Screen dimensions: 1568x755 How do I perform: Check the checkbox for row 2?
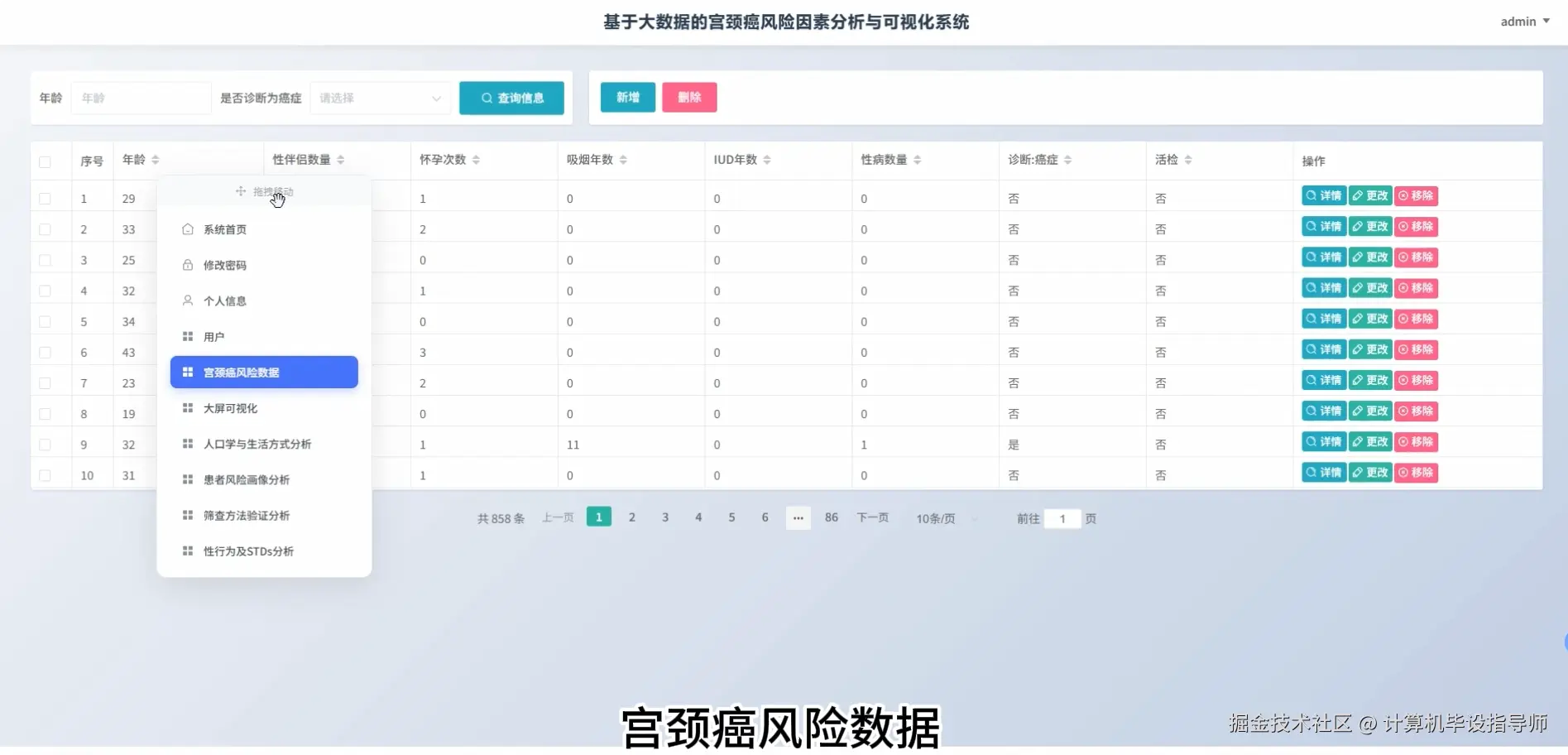(x=45, y=229)
